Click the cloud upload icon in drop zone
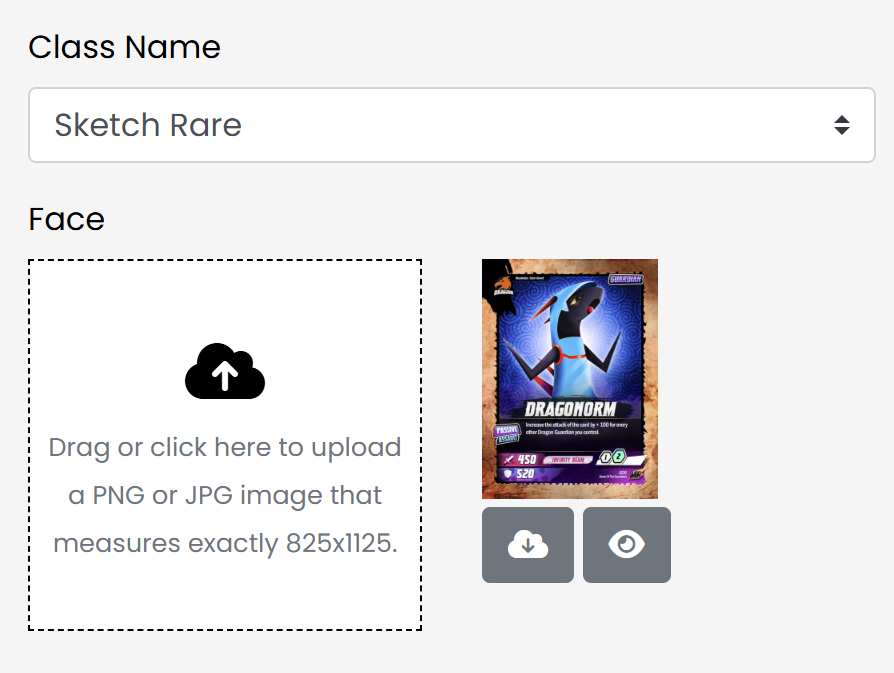This screenshot has height=673, width=894. point(225,371)
